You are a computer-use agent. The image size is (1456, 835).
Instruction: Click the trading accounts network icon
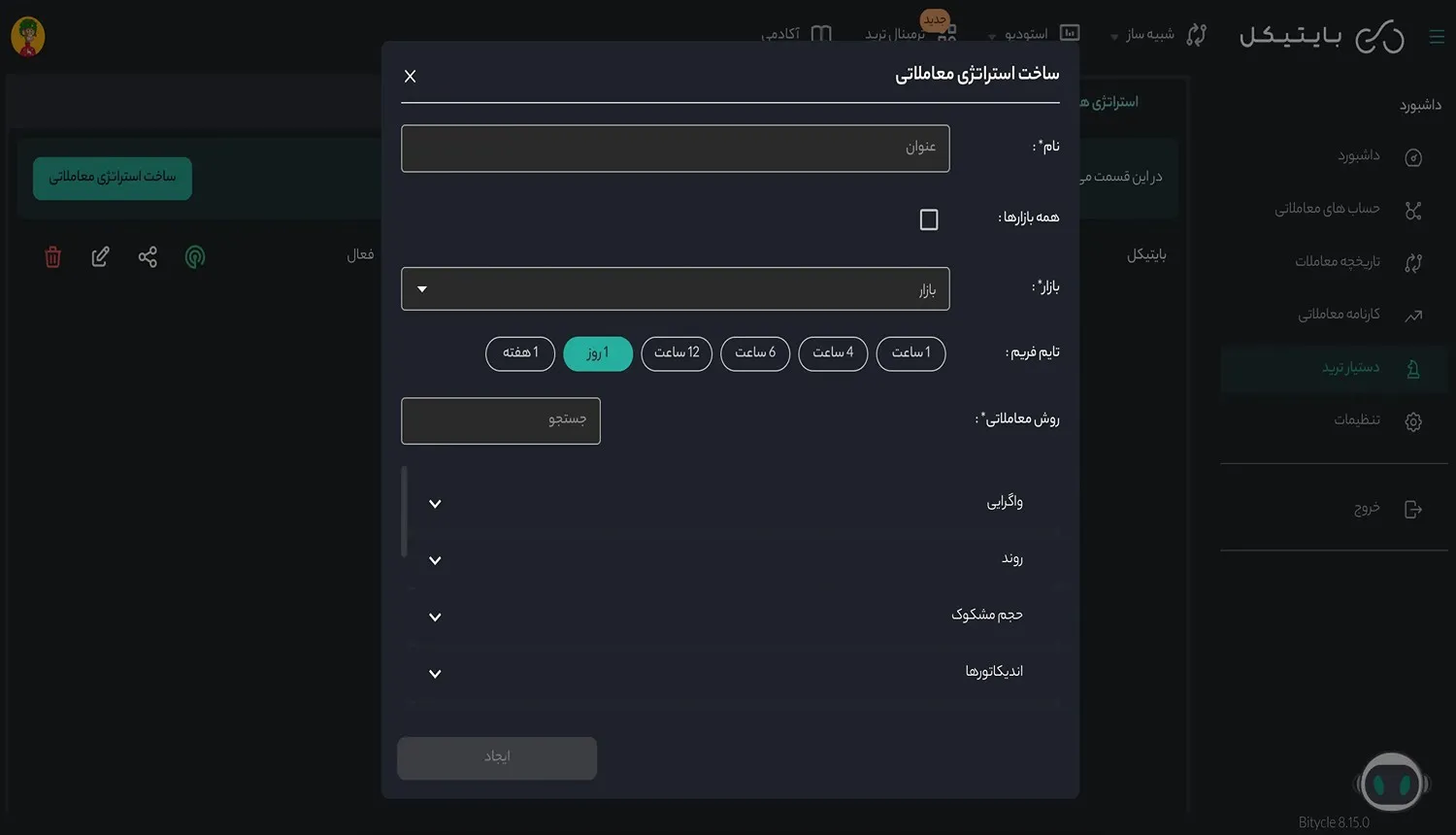click(1413, 210)
